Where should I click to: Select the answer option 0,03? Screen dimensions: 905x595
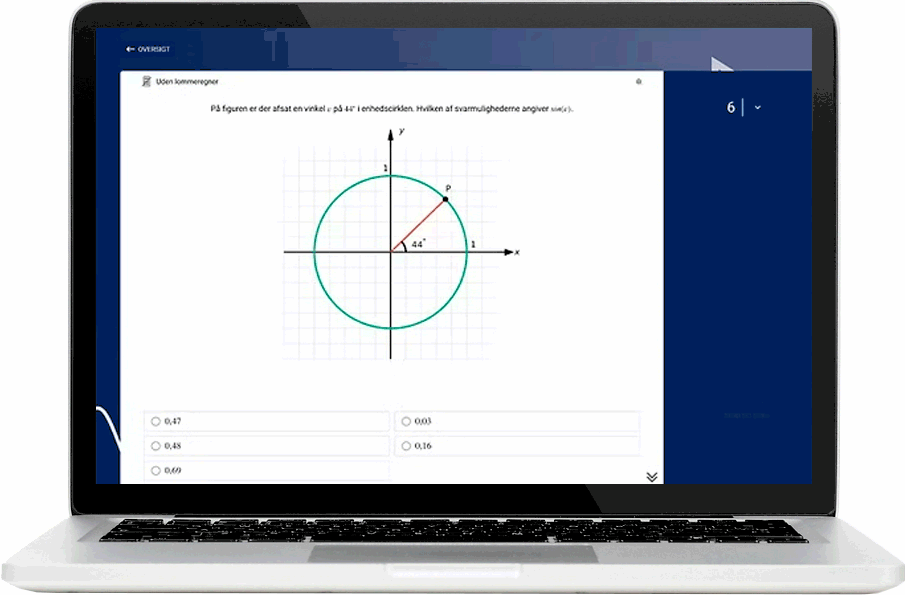[x=517, y=421]
